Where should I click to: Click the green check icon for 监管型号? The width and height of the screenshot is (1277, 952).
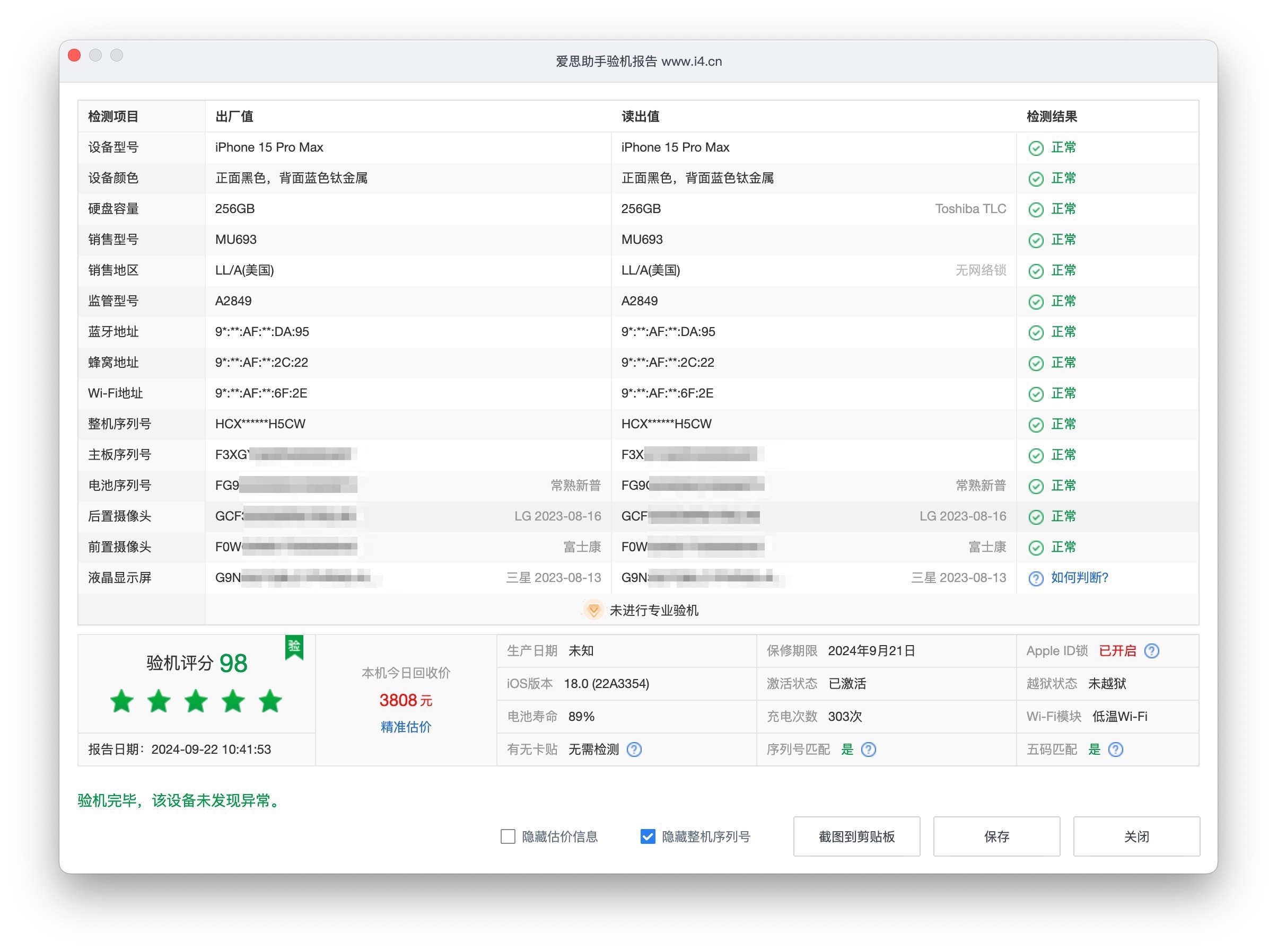pos(1036,302)
